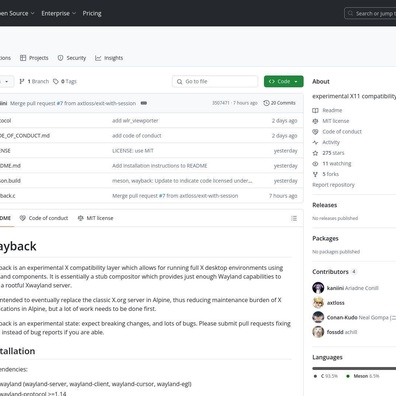Select the Meson 6.5% language entry
The image size is (396, 396).
click(x=363, y=376)
